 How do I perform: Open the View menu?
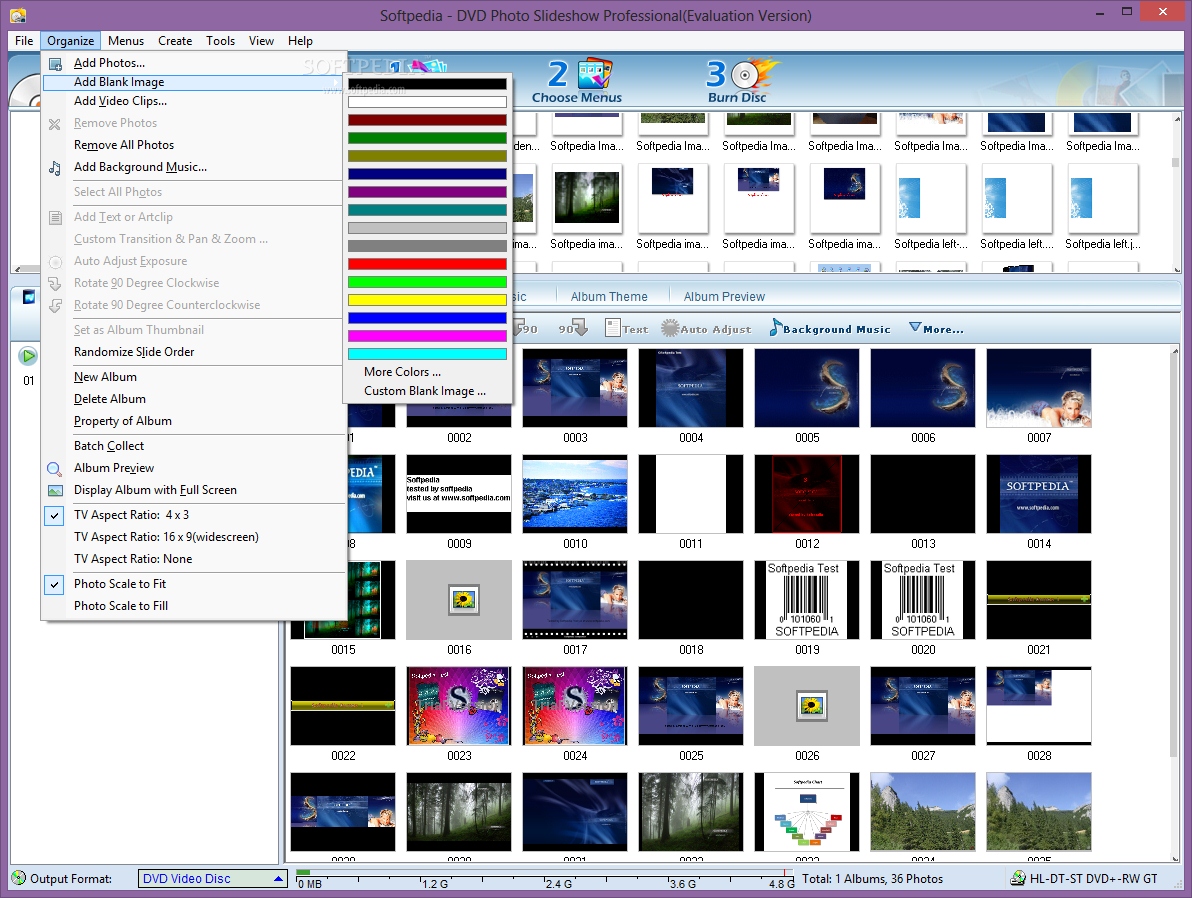click(x=261, y=41)
